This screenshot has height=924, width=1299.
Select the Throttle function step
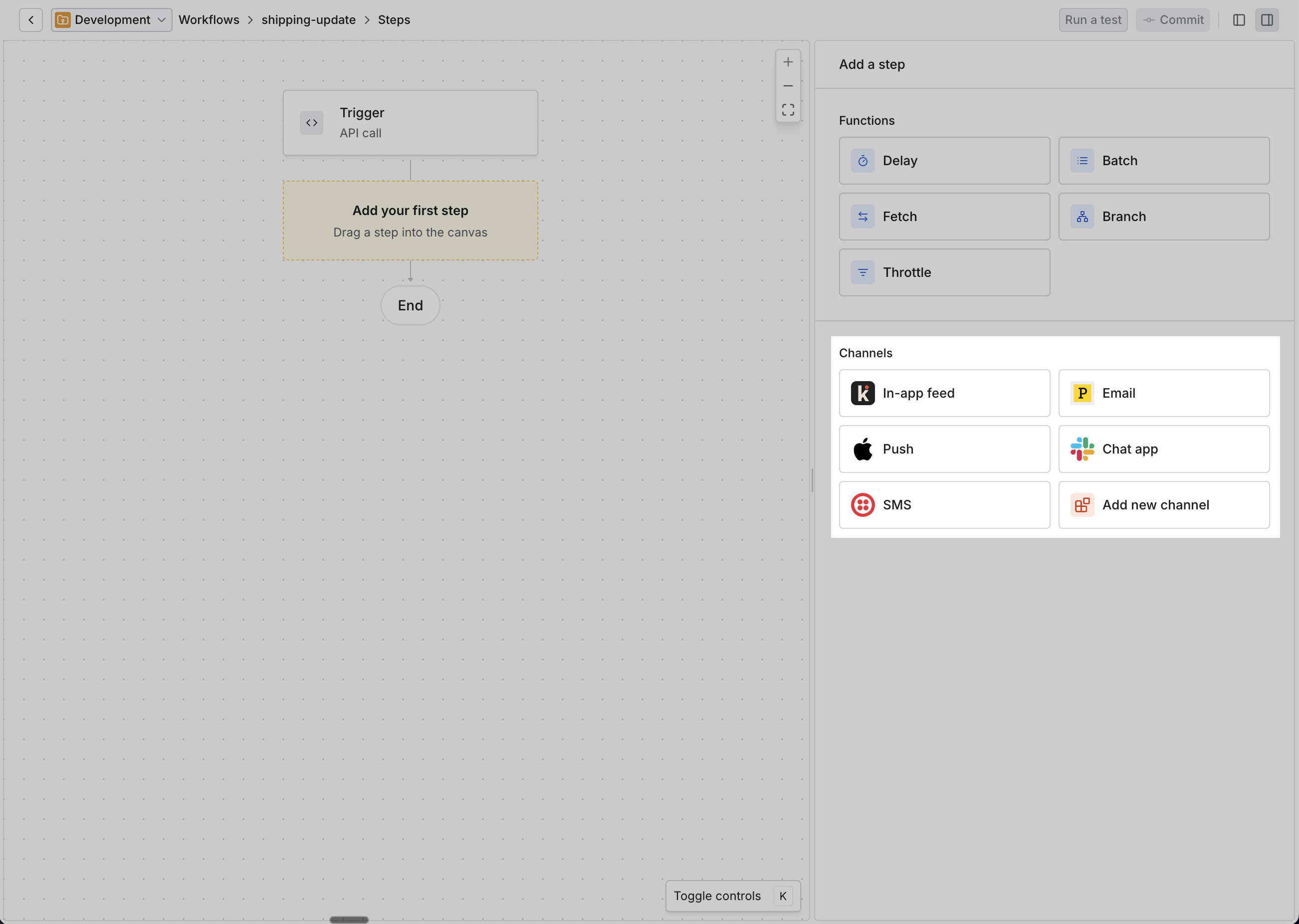pyautogui.click(x=944, y=272)
